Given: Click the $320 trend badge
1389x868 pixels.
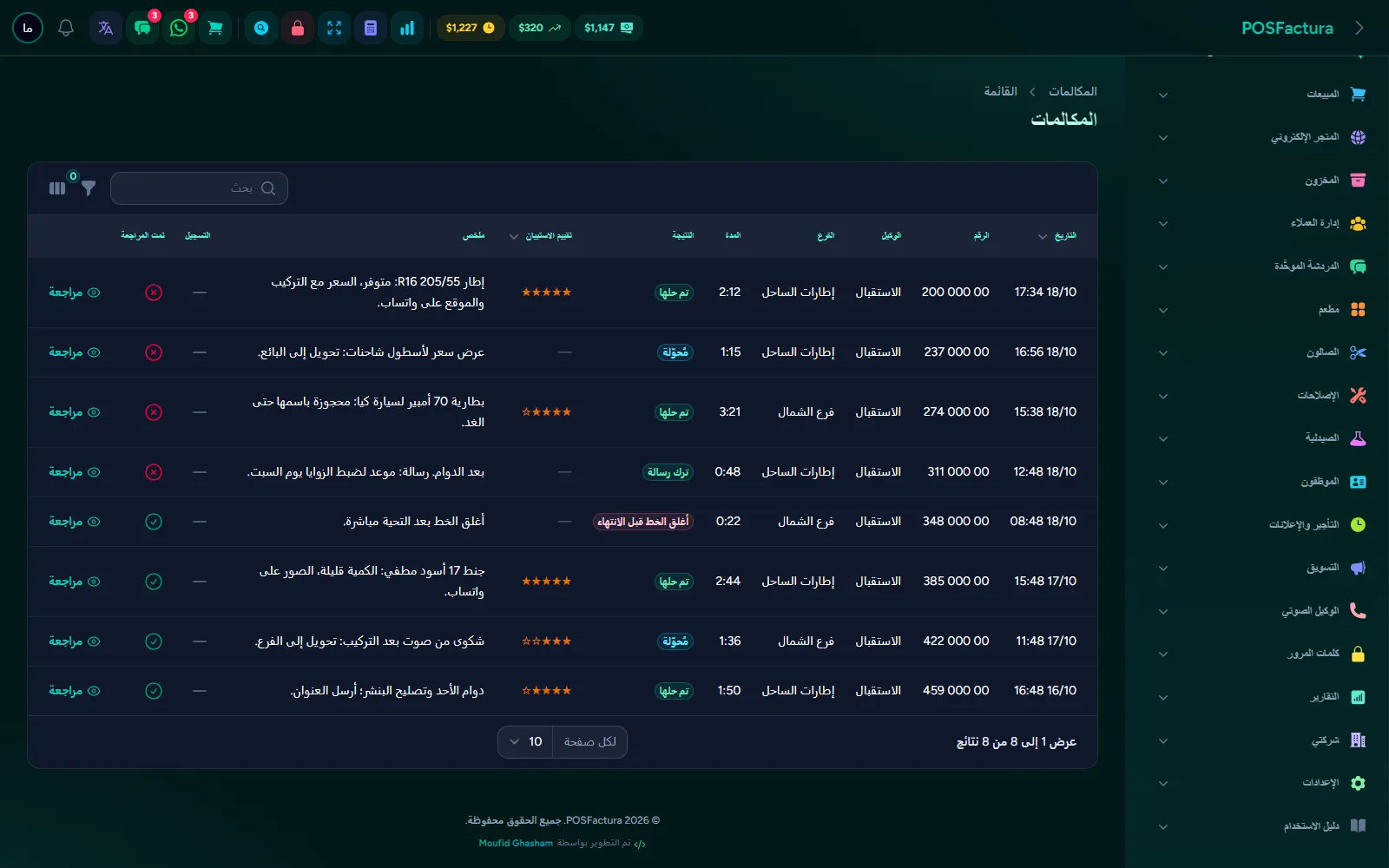Looking at the screenshot, I should coord(539,28).
